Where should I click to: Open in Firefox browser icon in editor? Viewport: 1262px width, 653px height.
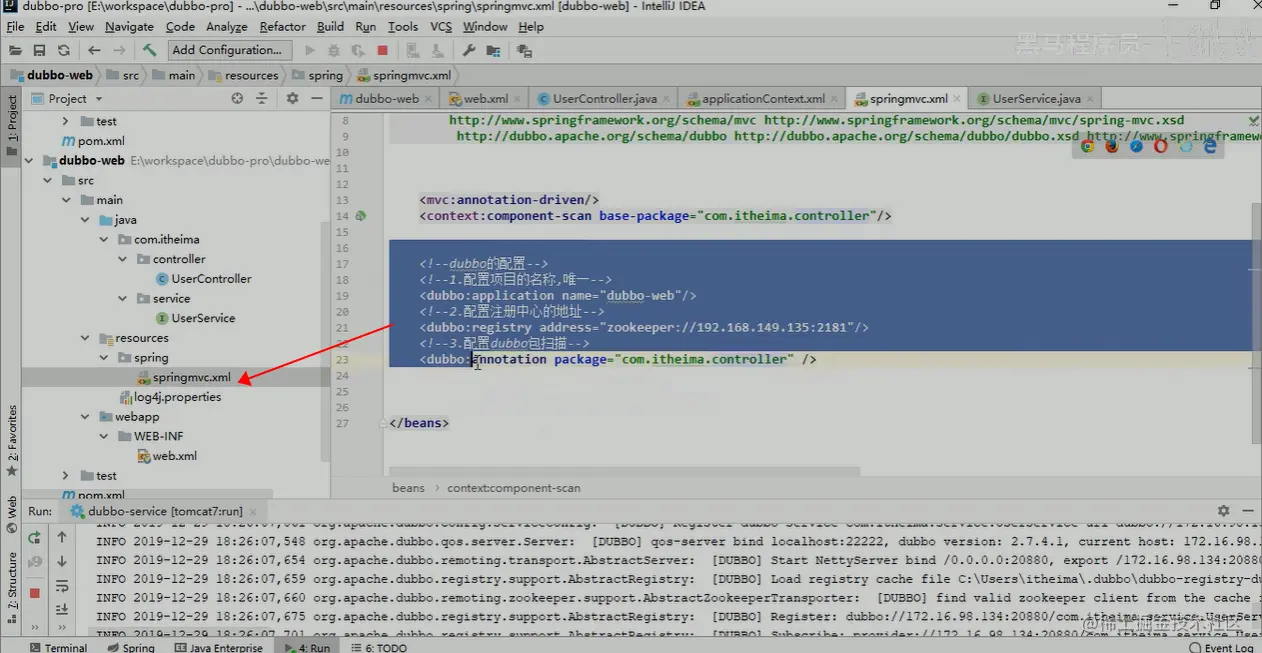[1112, 146]
